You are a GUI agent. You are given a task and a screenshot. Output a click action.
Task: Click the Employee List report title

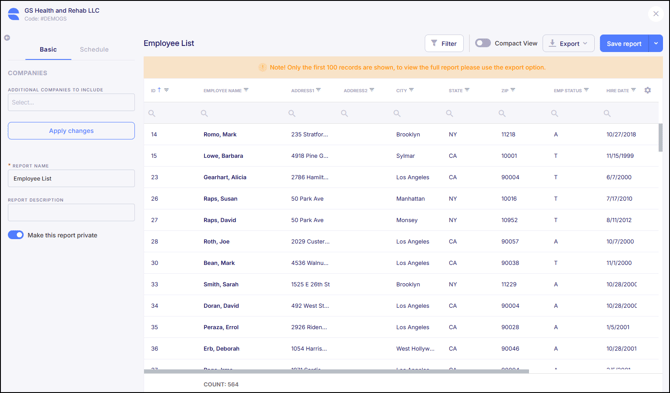click(x=169, y=43)
